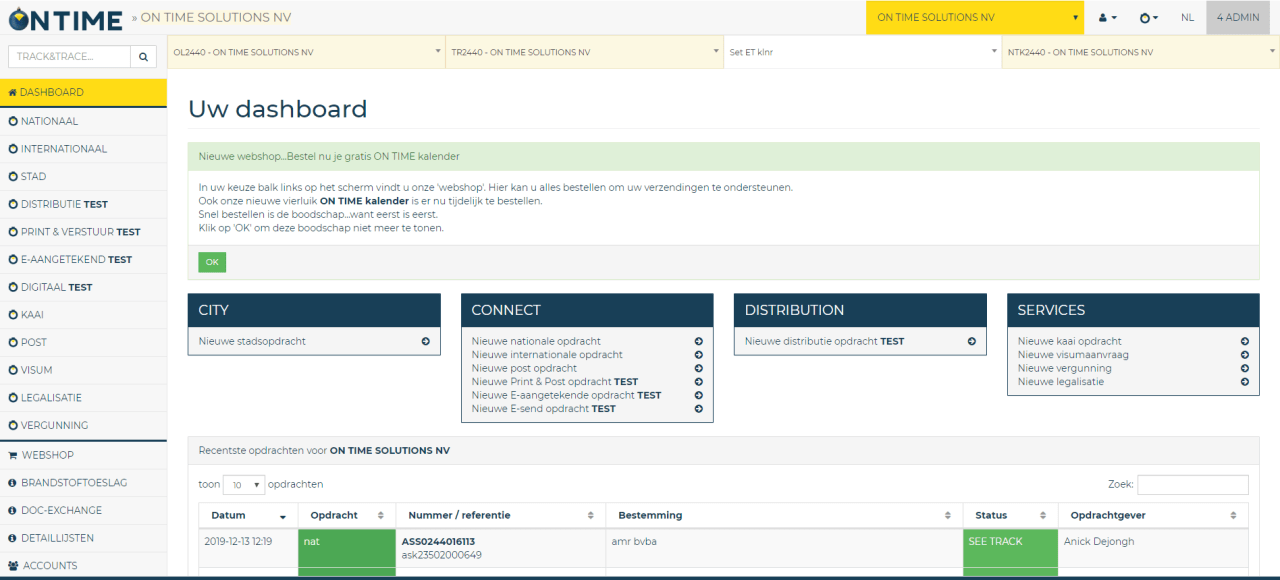The image size is (1280, 580).
Task: Expand the TR2440 account dropdown
Action: 584,52
